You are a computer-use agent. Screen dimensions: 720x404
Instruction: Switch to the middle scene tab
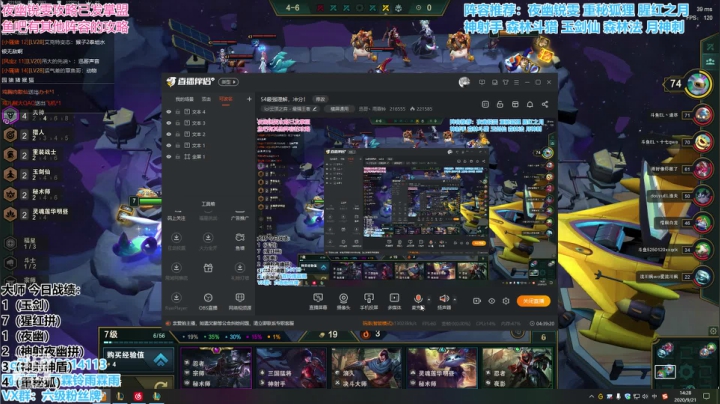(206, 99)
